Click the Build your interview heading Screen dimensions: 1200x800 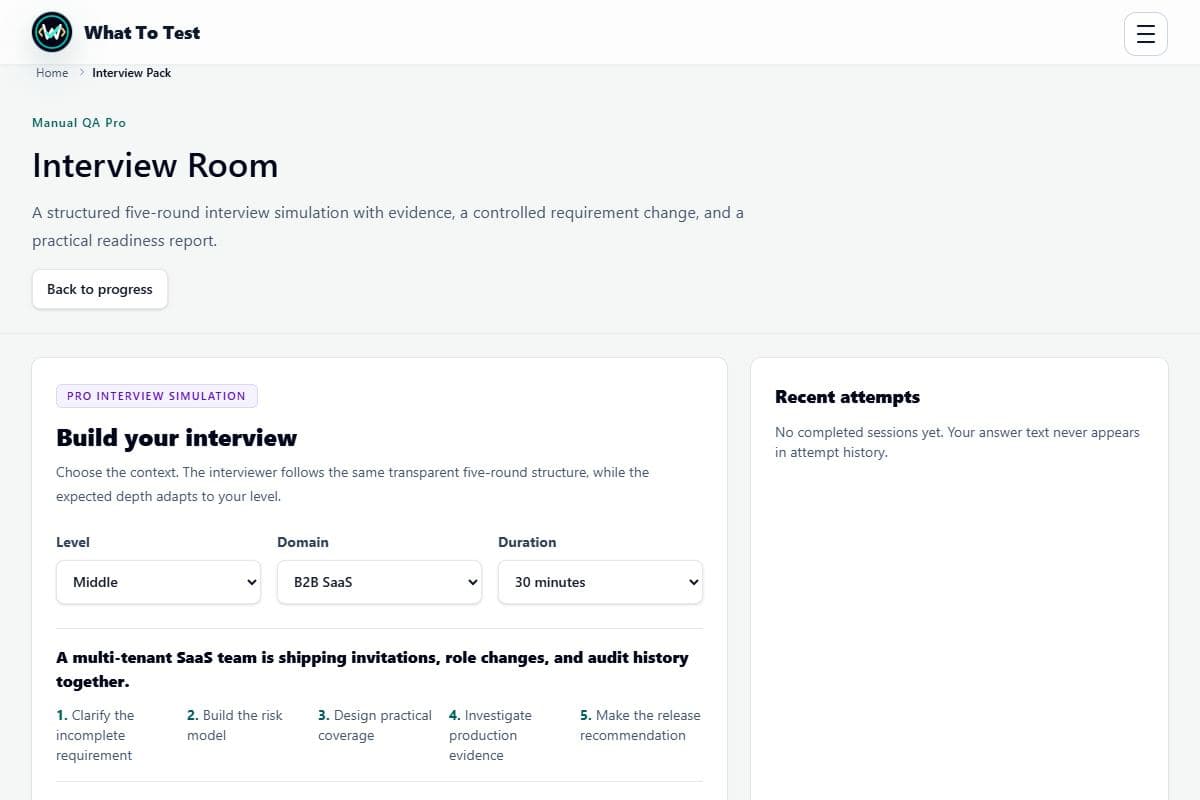point(176,438)
